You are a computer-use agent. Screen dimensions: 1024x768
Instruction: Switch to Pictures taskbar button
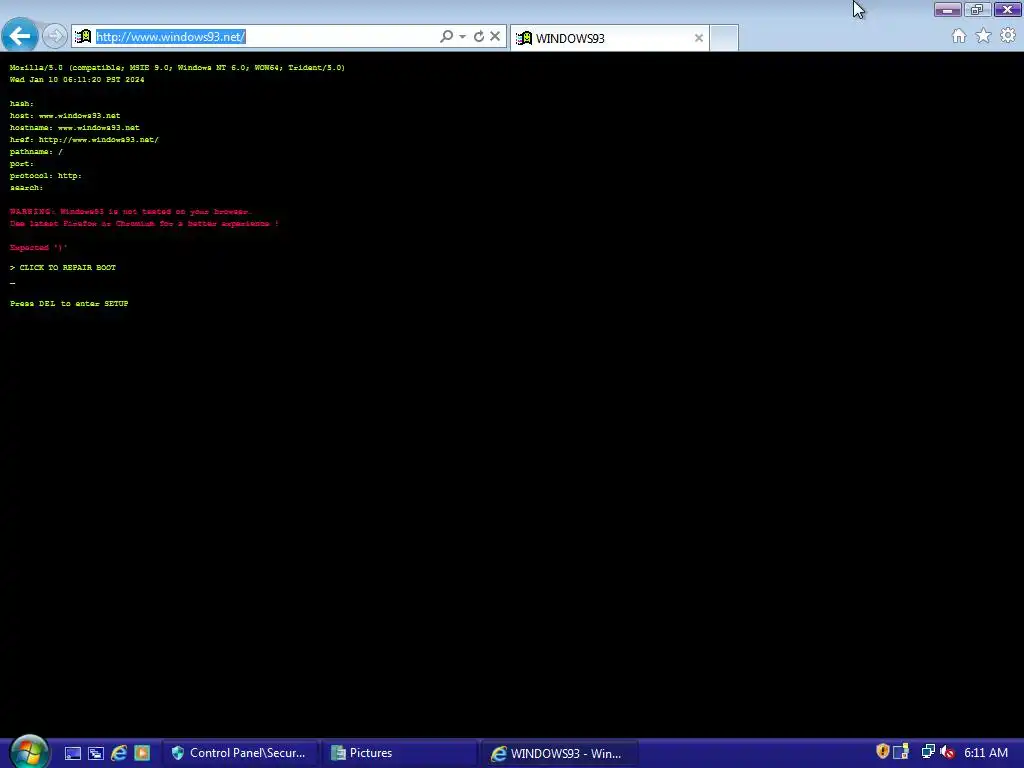tap(400, 753)
